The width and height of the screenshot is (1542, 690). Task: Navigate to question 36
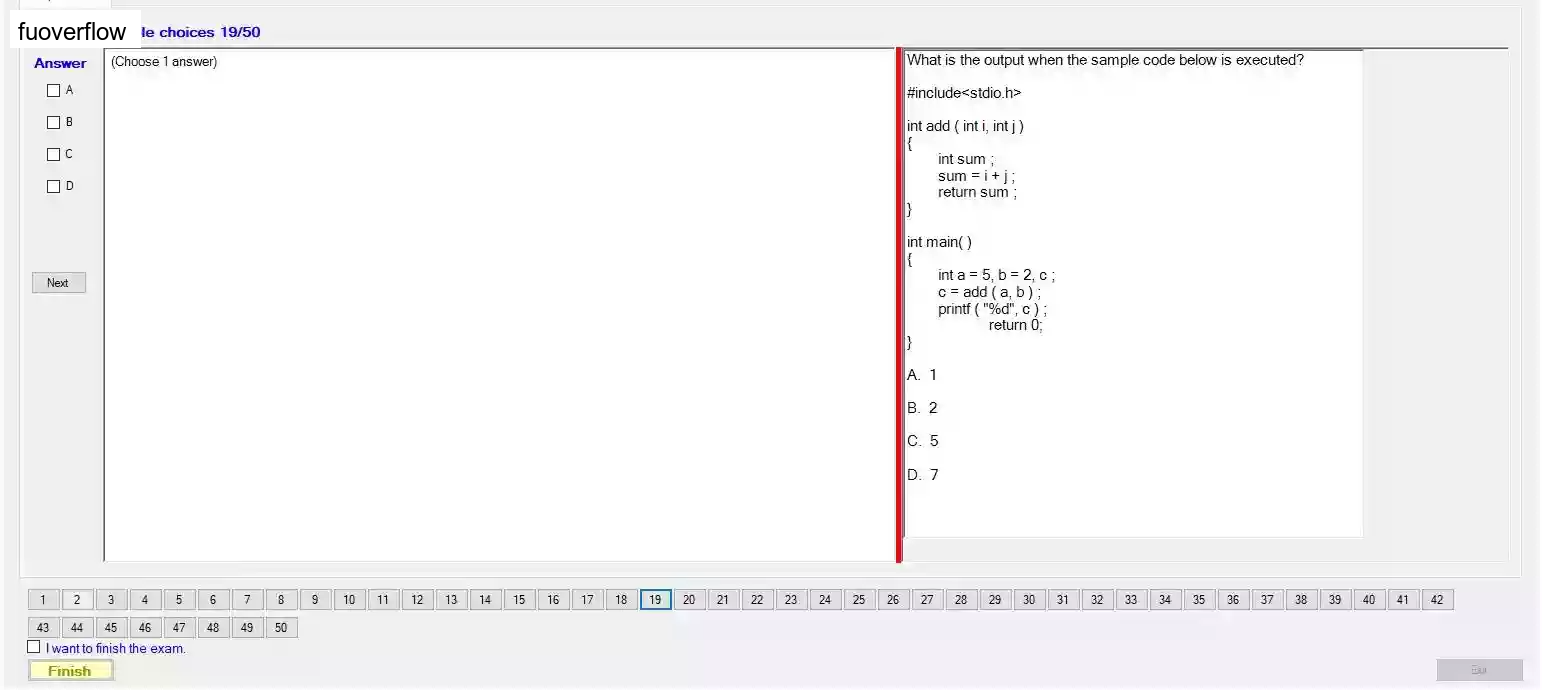[1233, 600]
